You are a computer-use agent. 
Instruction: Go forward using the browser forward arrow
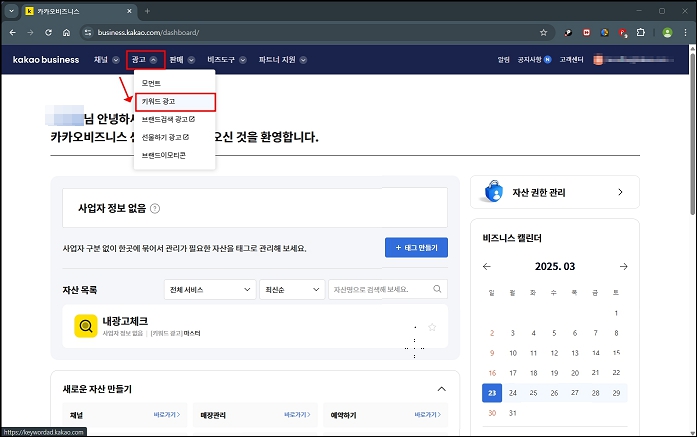tap(30, 32)
